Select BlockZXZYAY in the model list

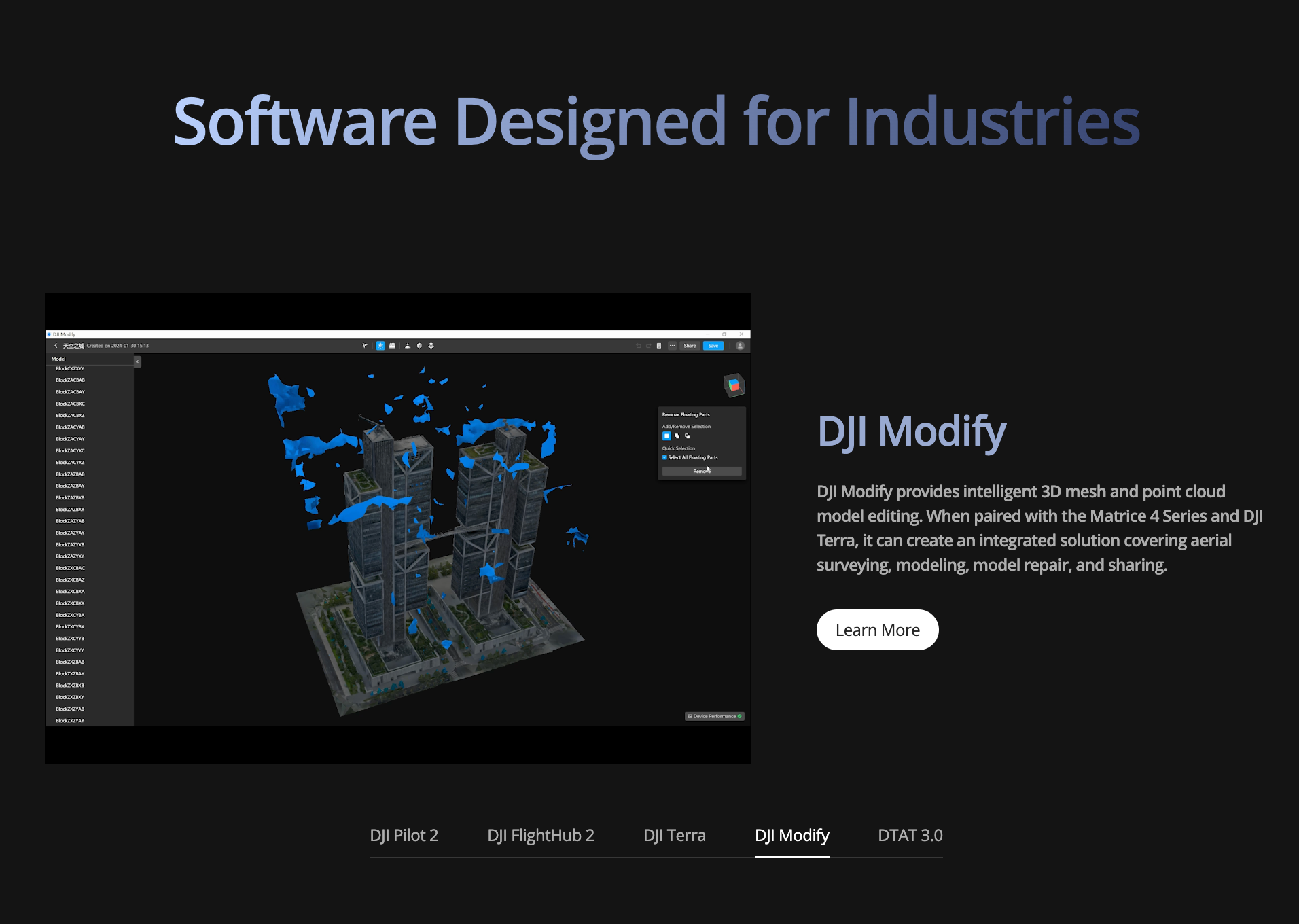[x=71, y=721]
